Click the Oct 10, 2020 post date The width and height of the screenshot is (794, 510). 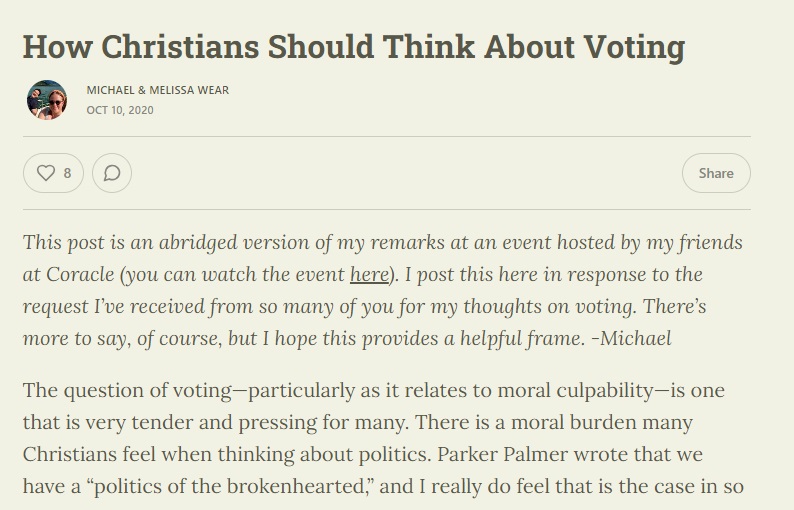[x=120, y=110]
